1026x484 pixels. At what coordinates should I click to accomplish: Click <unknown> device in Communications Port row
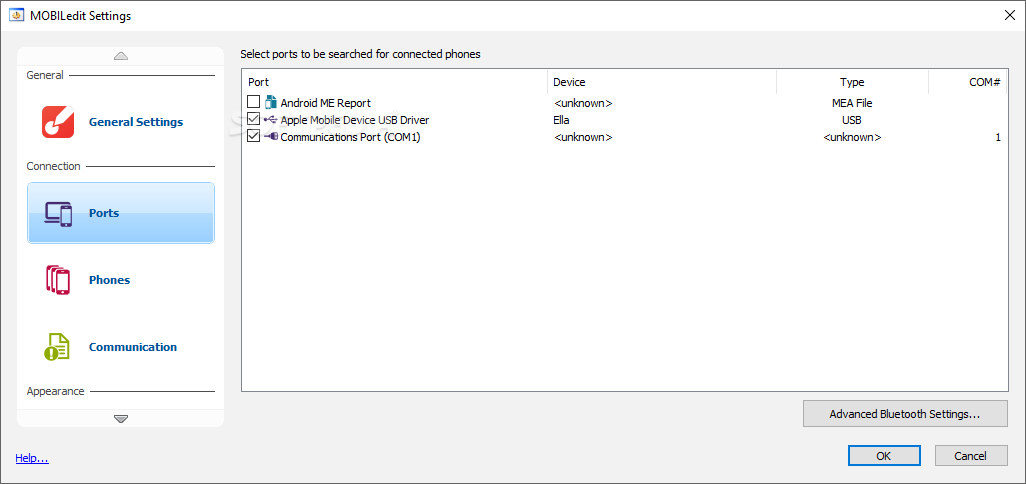coord(583,137)
